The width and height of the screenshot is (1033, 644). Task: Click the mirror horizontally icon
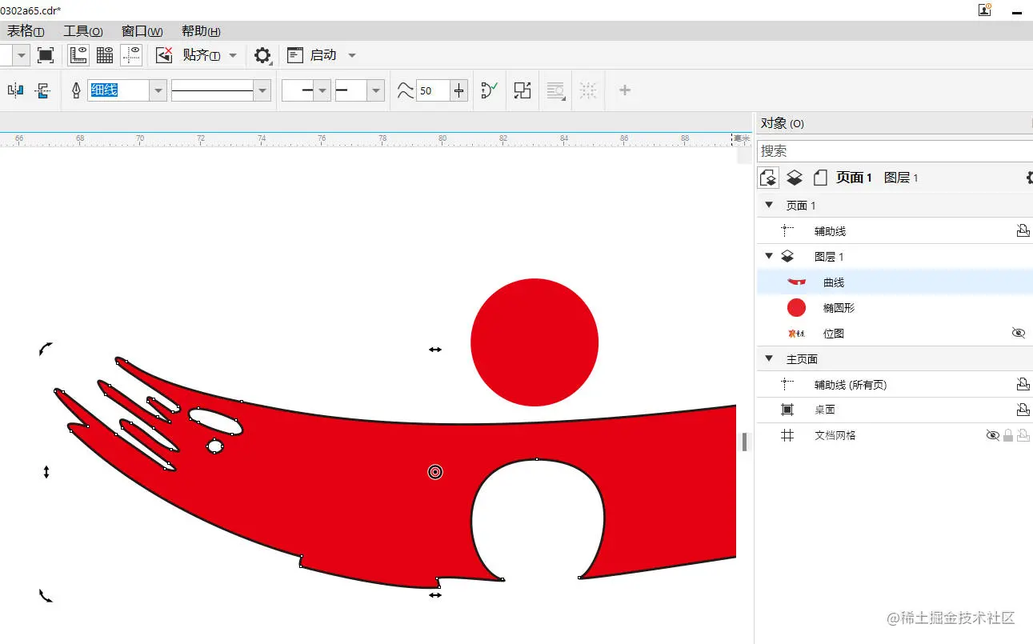click(15, 91)
